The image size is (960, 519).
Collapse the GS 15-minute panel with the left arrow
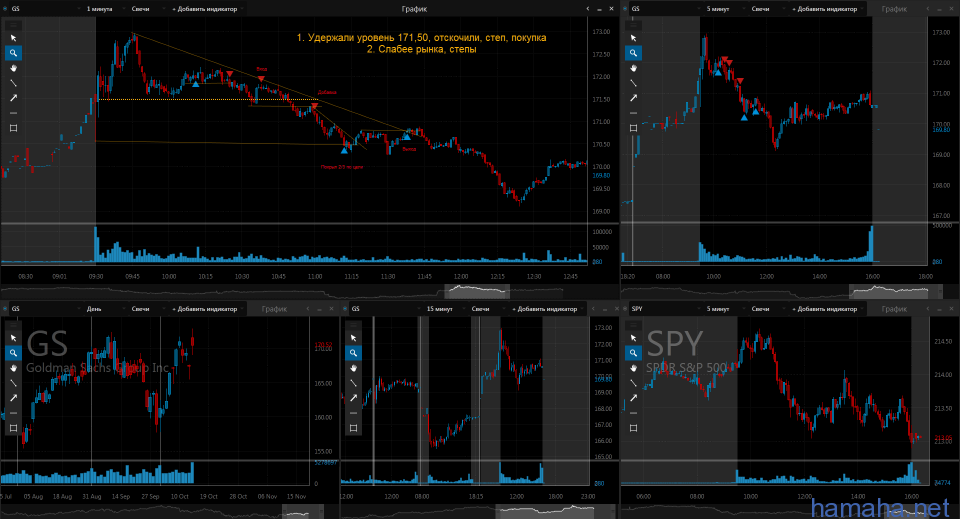tap(593, 308)
